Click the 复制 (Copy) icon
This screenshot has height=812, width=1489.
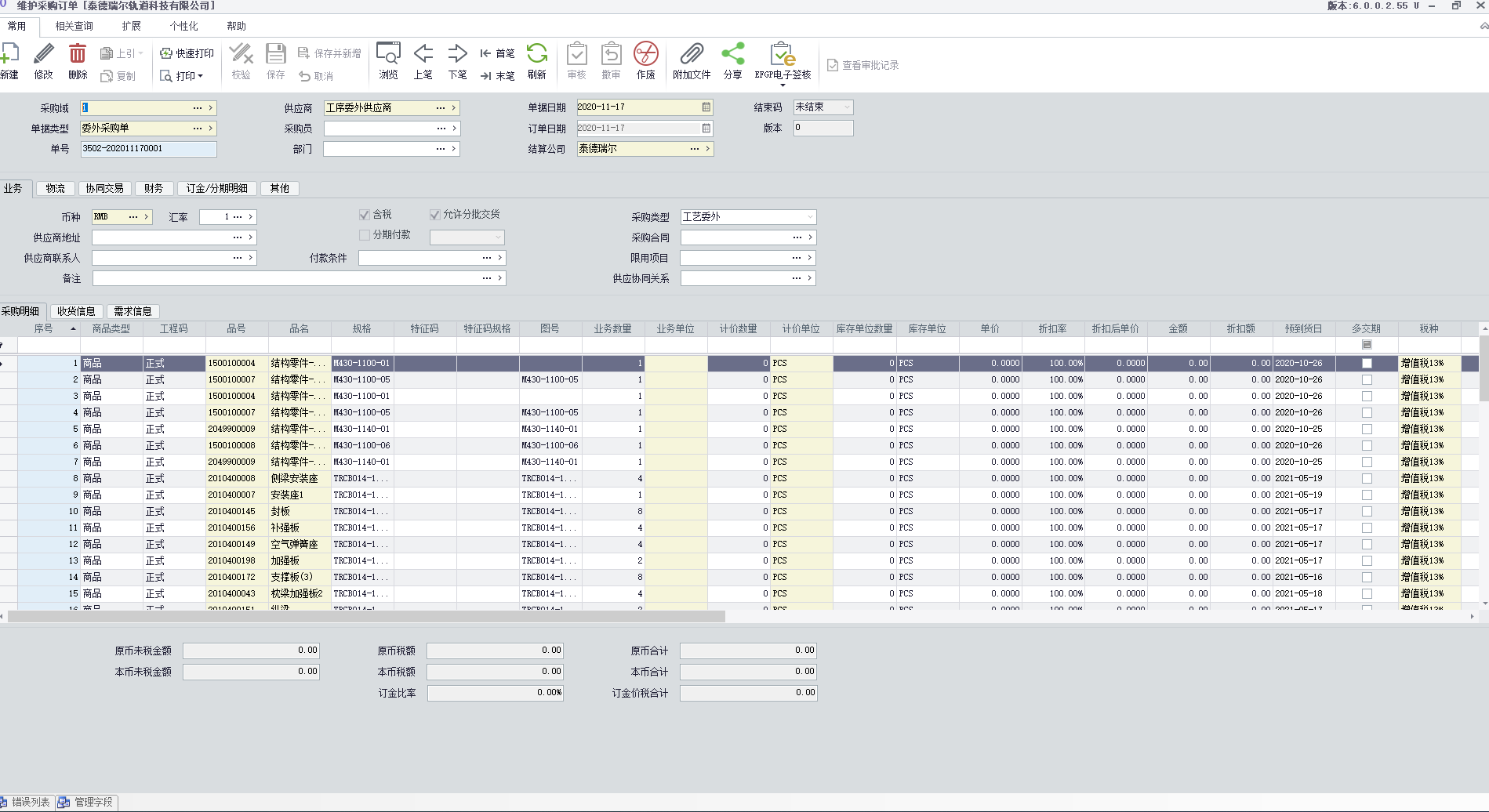tap(107, 76)
